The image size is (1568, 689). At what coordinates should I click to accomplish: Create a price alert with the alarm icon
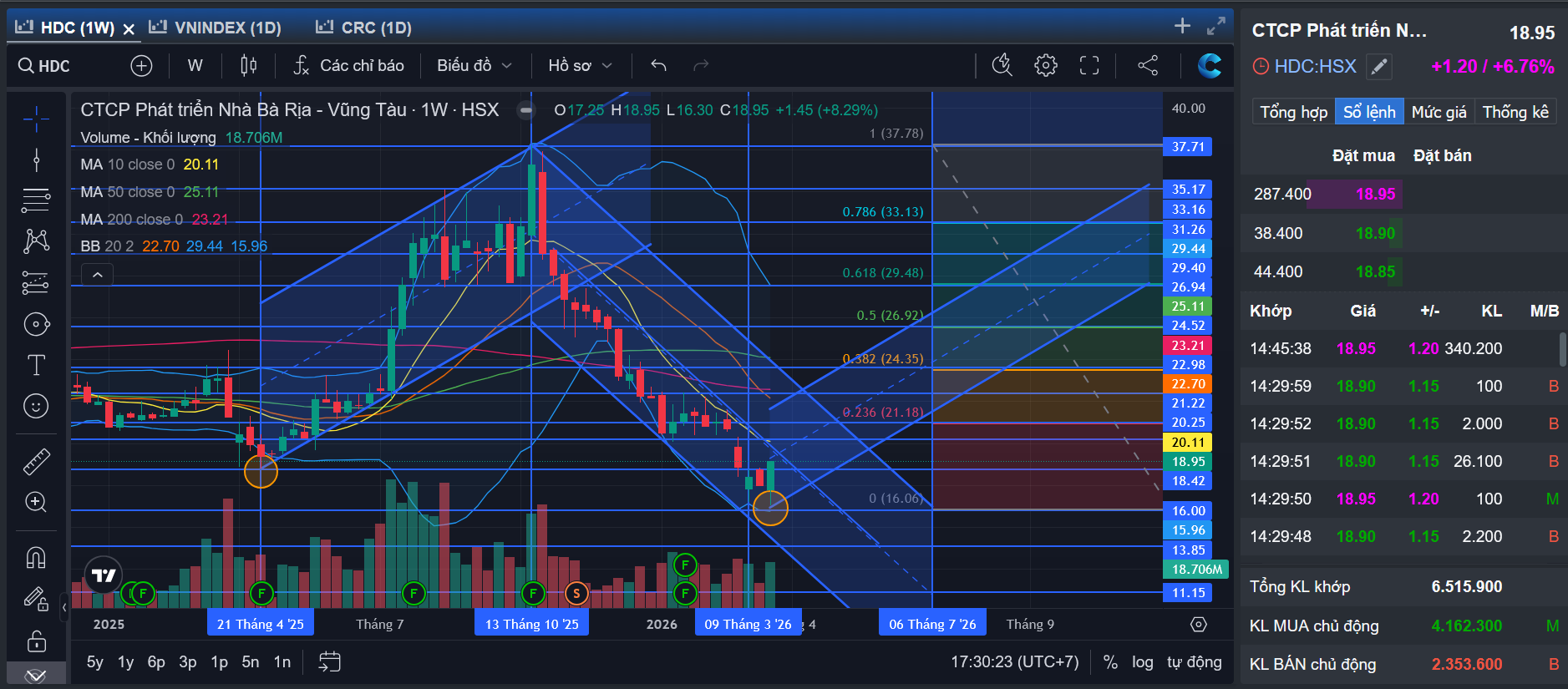pos(1002,65)
